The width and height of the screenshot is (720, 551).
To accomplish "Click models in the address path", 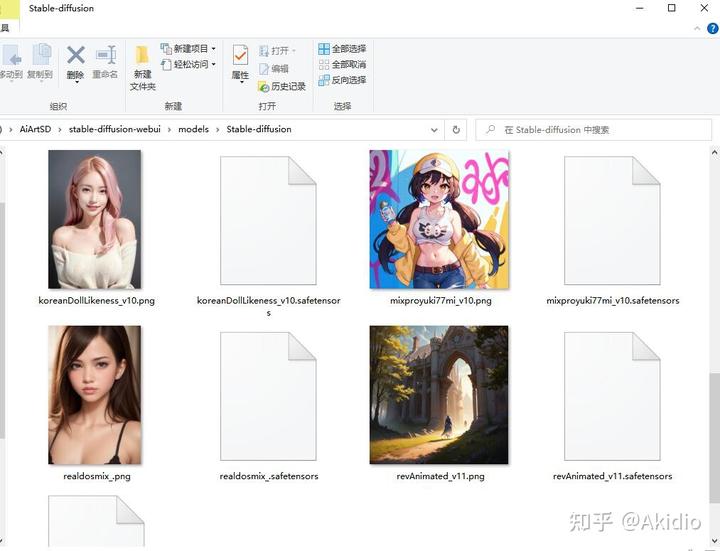I will 193,129.
